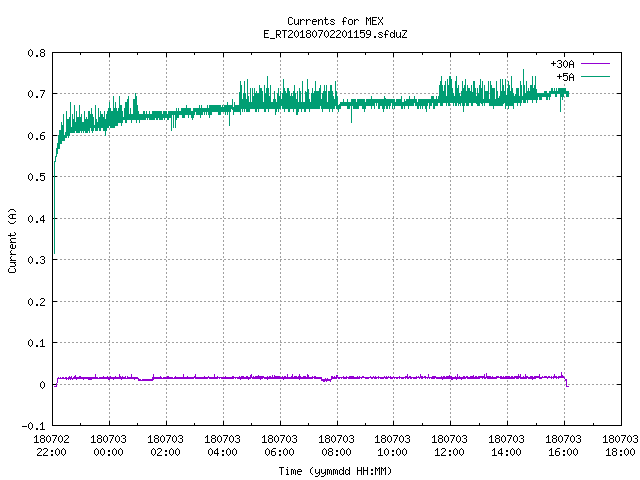Click the 180703 06:00 x-axis tick label
The image size is (640, 480).
click(x=280, y=446)
